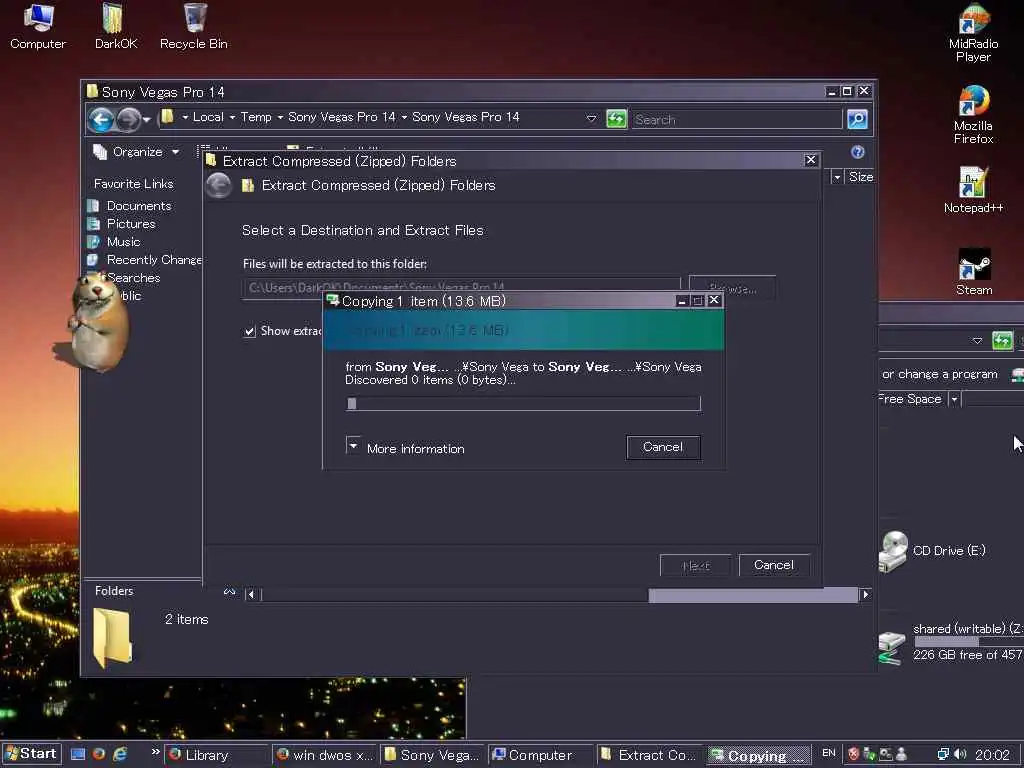Switch to Sony Vega taskbar window
This screenshot has height=768, width=1024.
[x=433, y=755]
